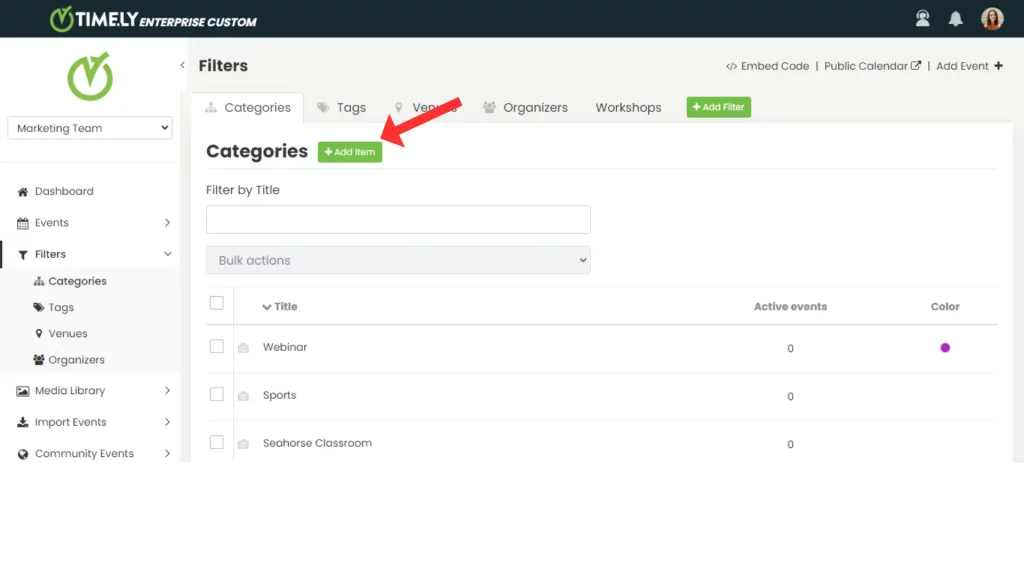The height and width of the screenshot is (576, 1024).
Task: Collapse the sidebar with the arrow
Action: [x=182, y=65]
